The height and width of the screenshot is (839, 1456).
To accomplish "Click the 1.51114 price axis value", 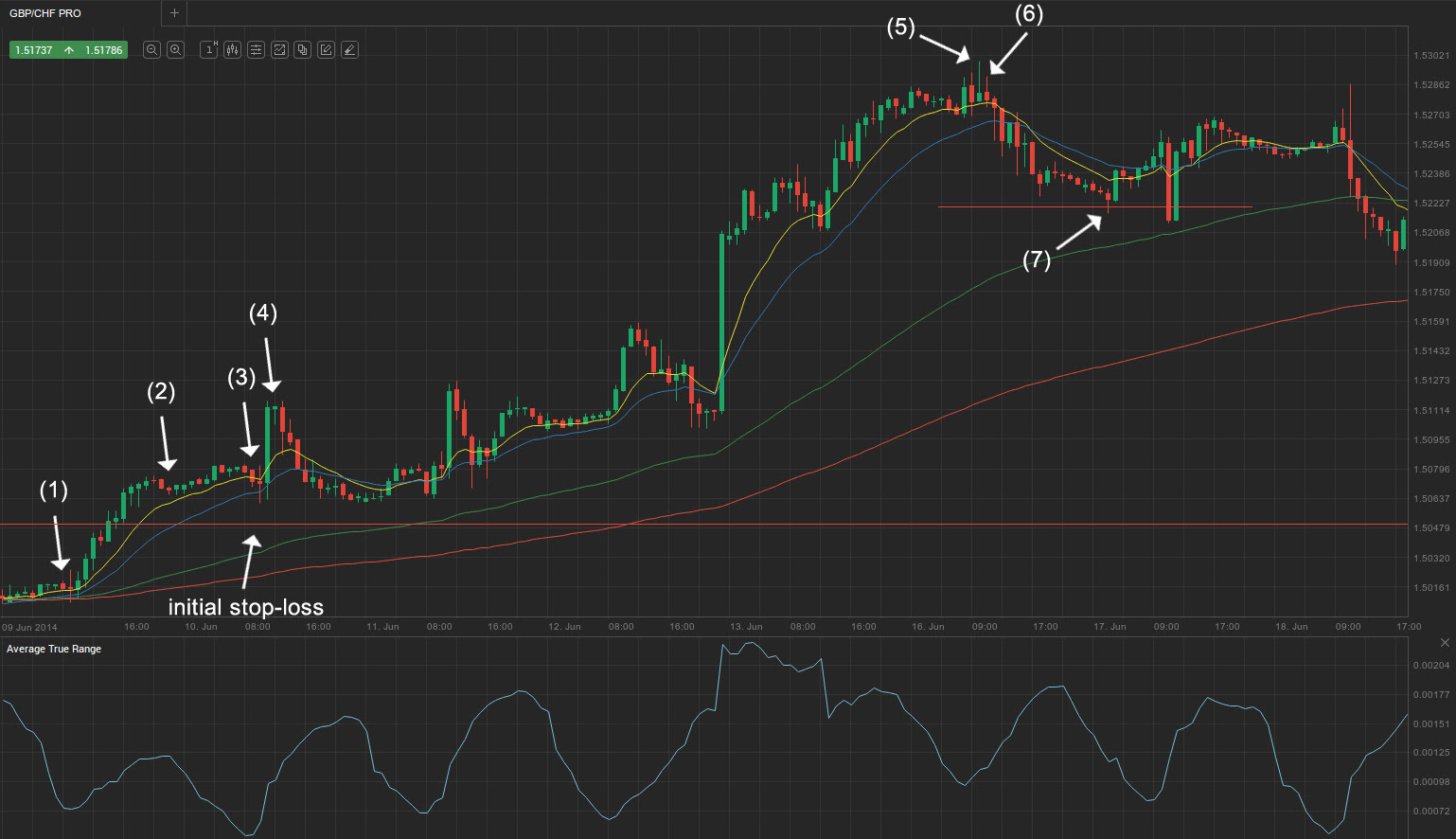I will pos(1431,411).
